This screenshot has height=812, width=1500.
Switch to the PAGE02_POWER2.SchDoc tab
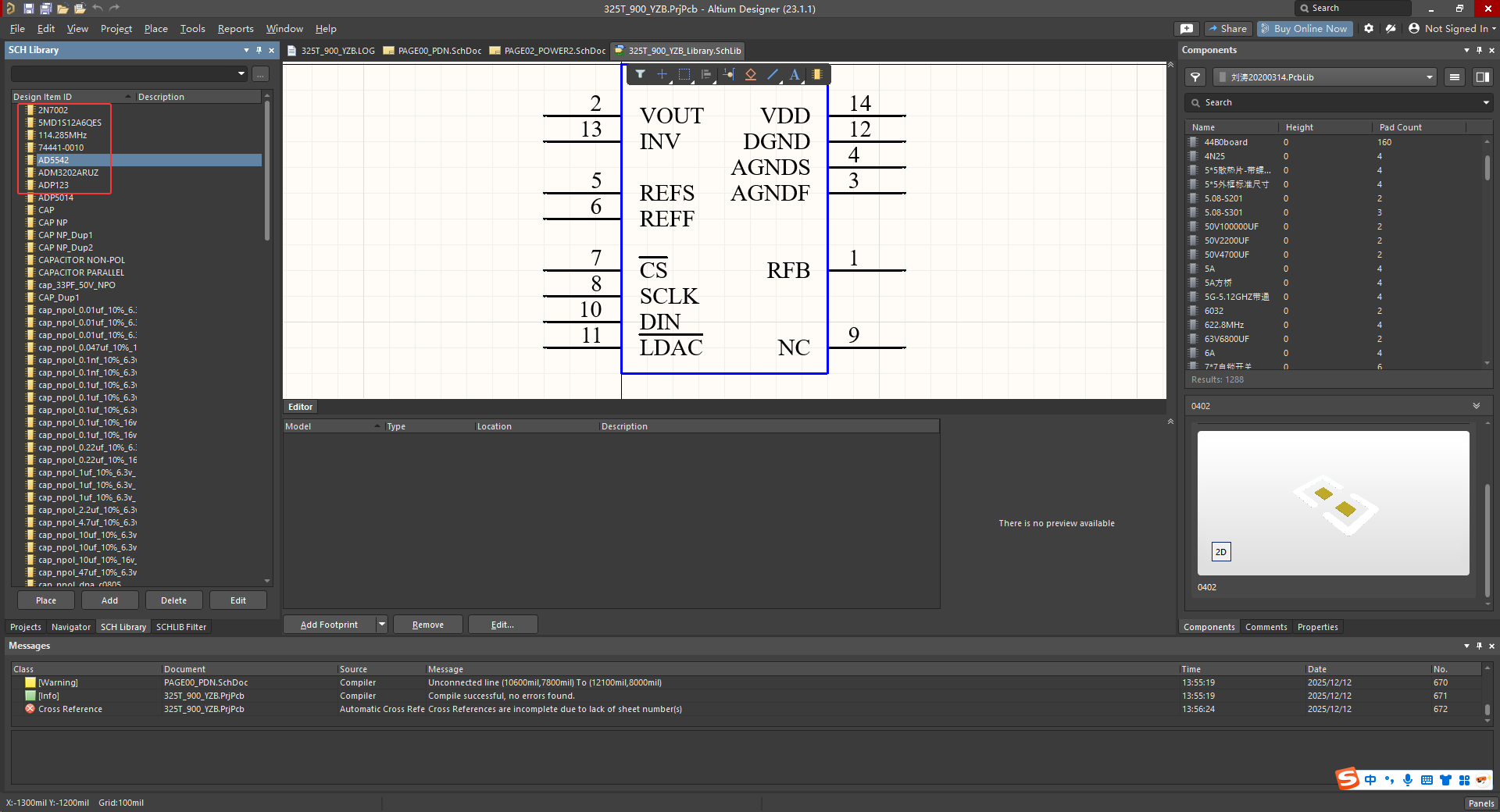(x=548, y=51)
